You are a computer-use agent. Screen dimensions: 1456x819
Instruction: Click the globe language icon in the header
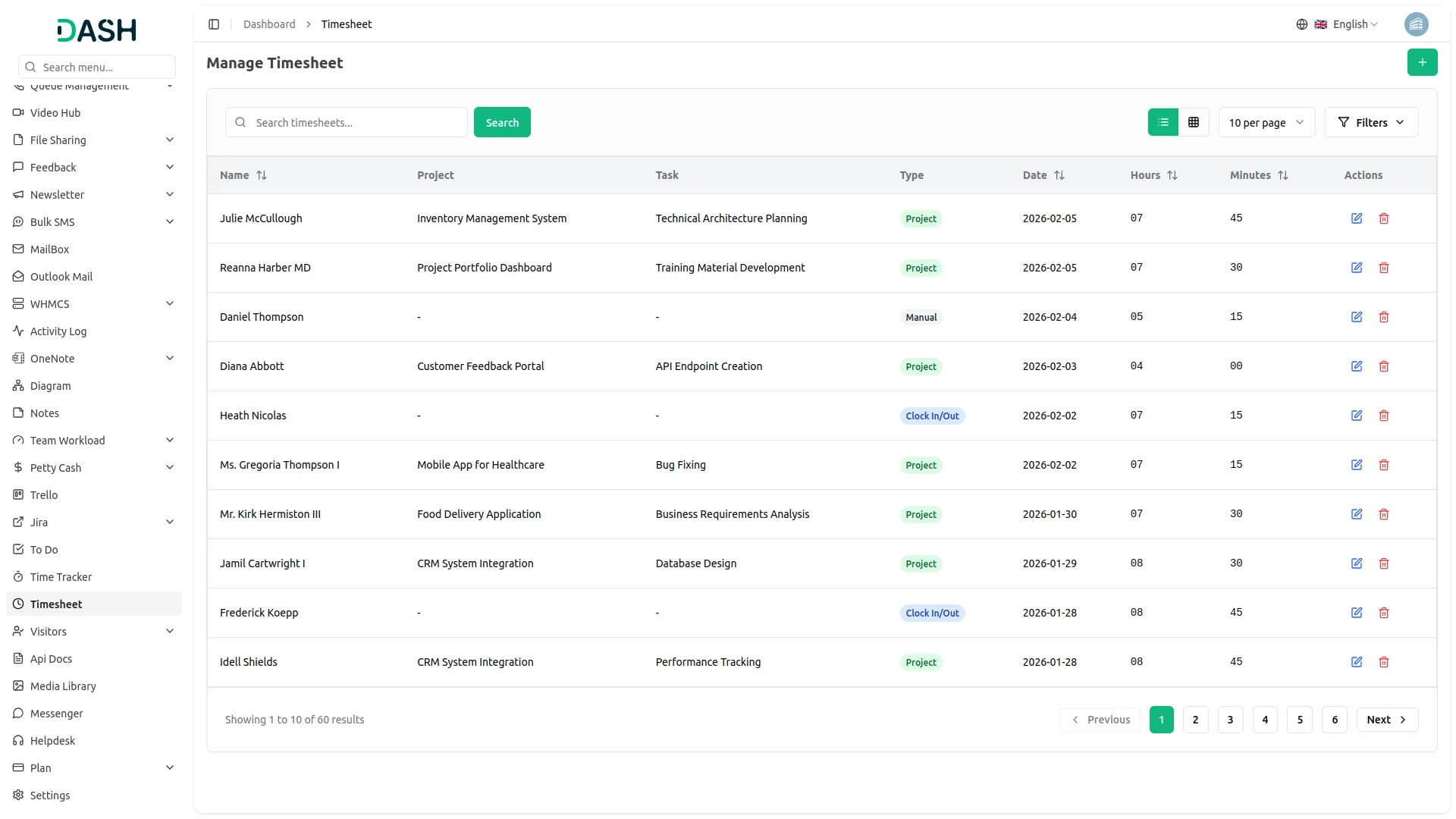click(x=1302, y=24)
